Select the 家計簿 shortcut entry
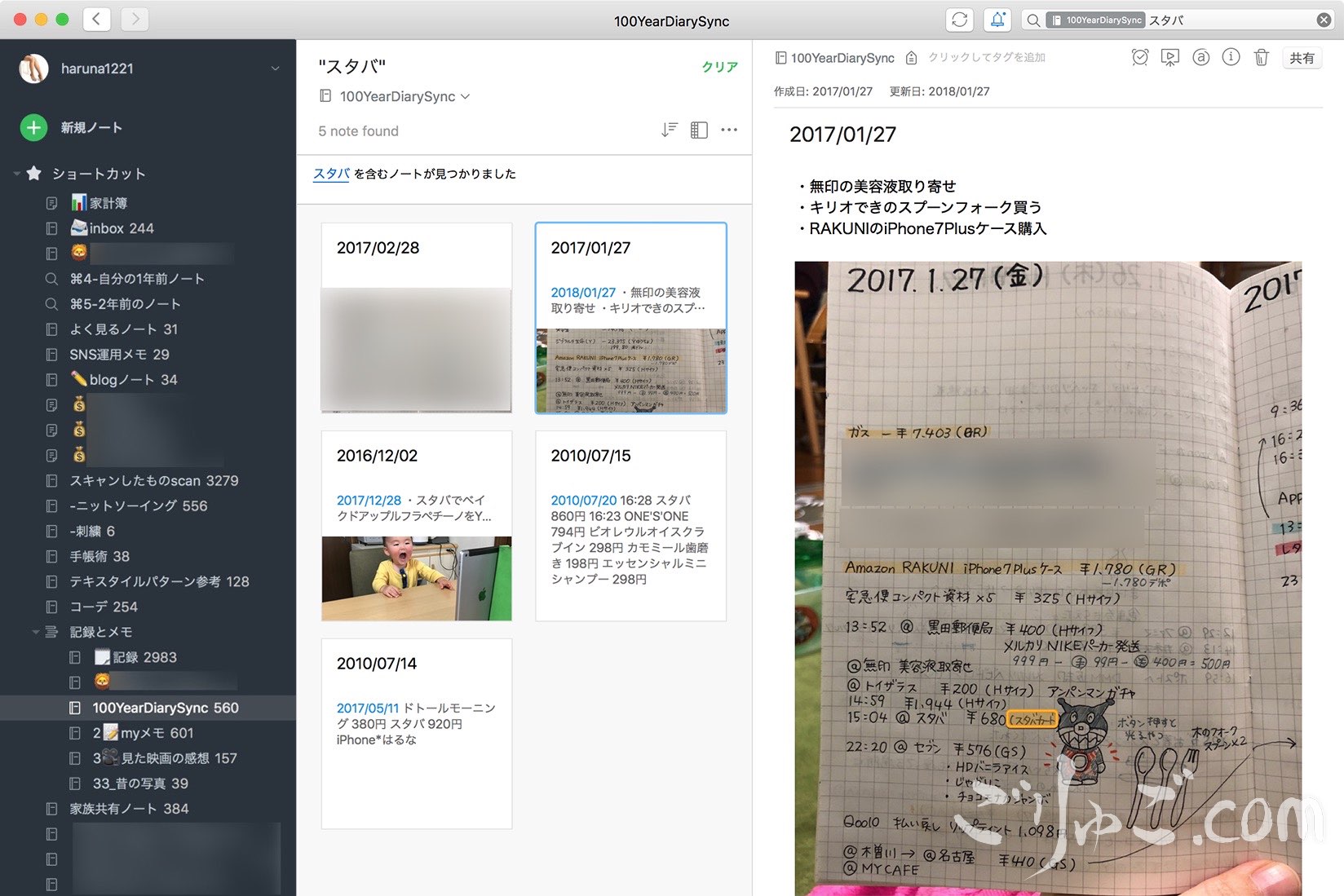Screen dimensions: 1344x896 point(108,202)
